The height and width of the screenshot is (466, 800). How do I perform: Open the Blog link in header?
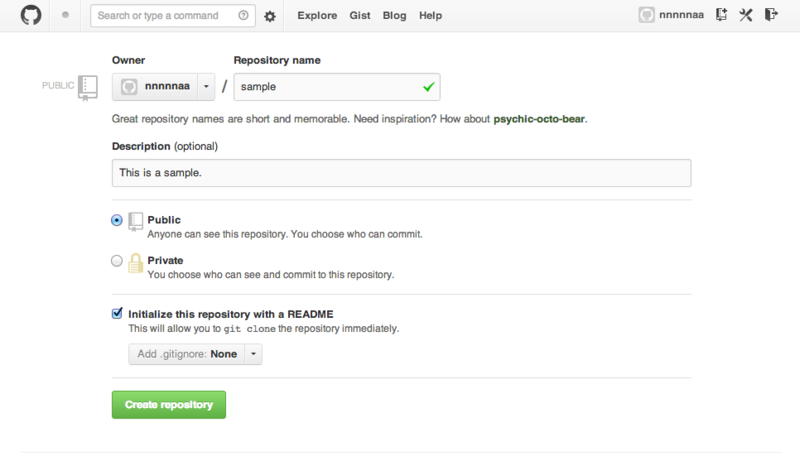[394, 16]
